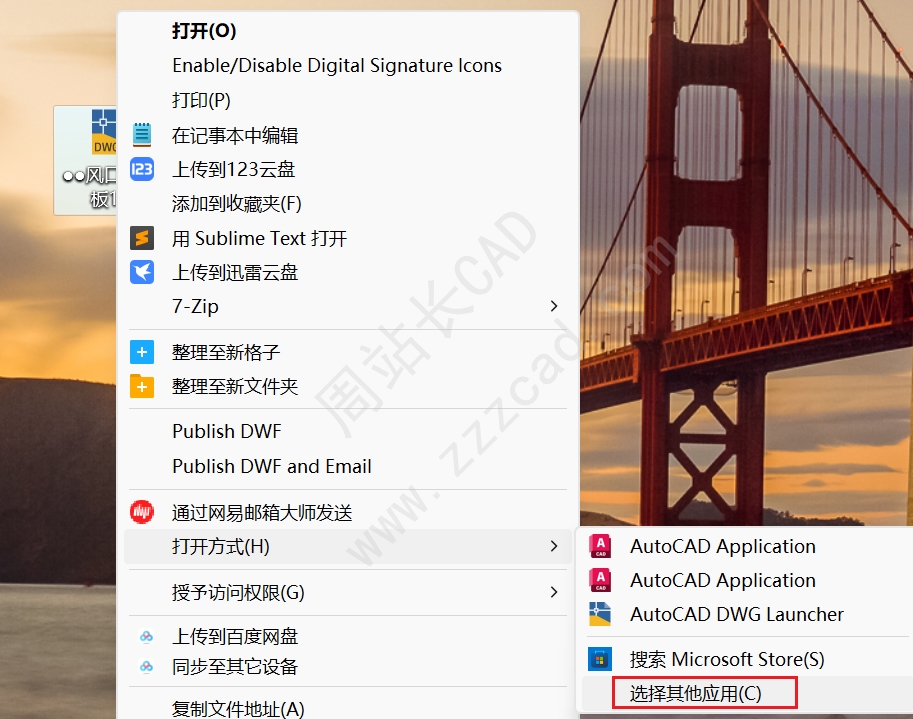This screenshot has width=913, height=719.
Task: Click the 123云盘 upload icon
Action: [142, 169]
